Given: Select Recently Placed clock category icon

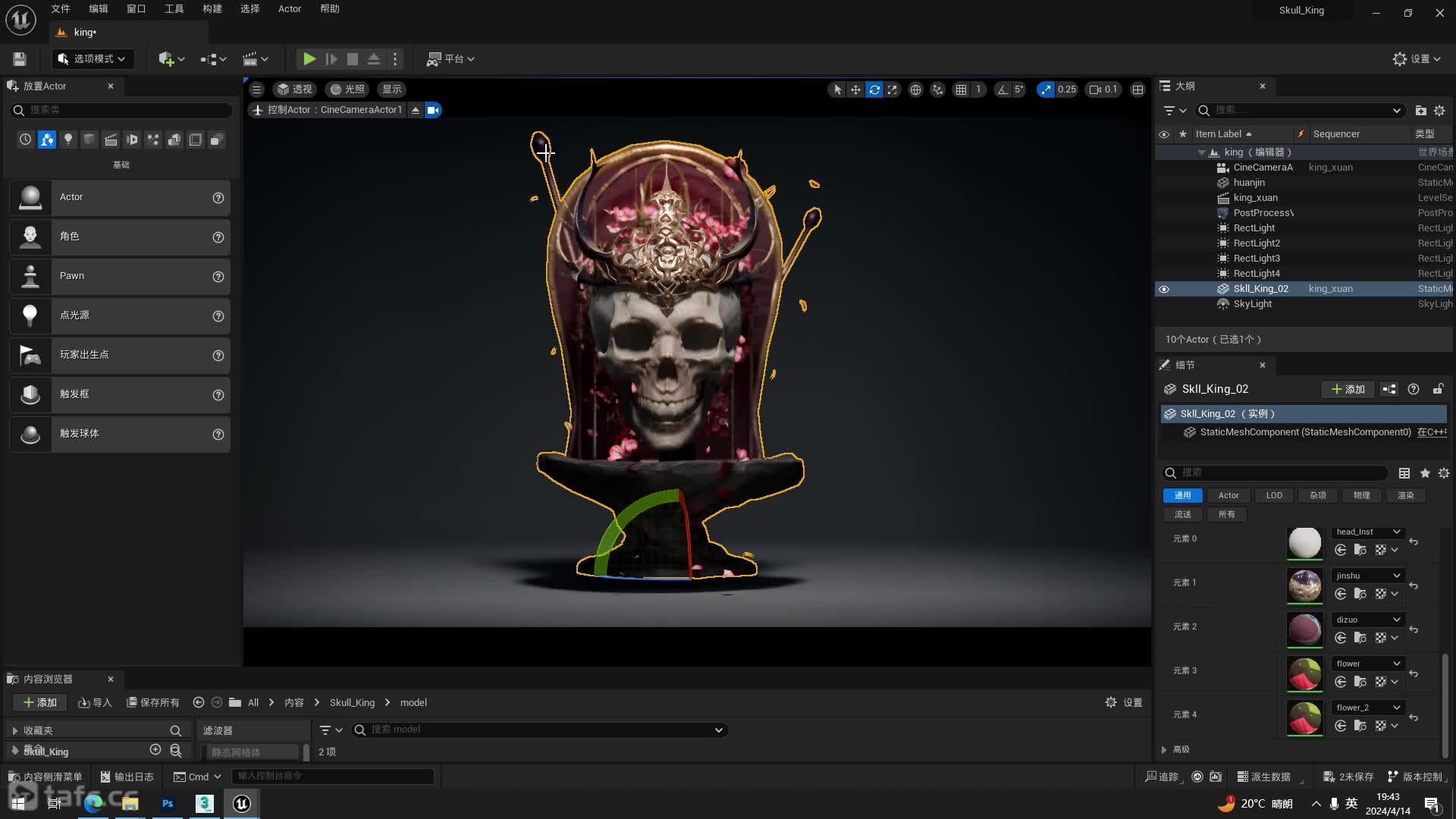Looking at the screenshot, I should click(26, 140).
